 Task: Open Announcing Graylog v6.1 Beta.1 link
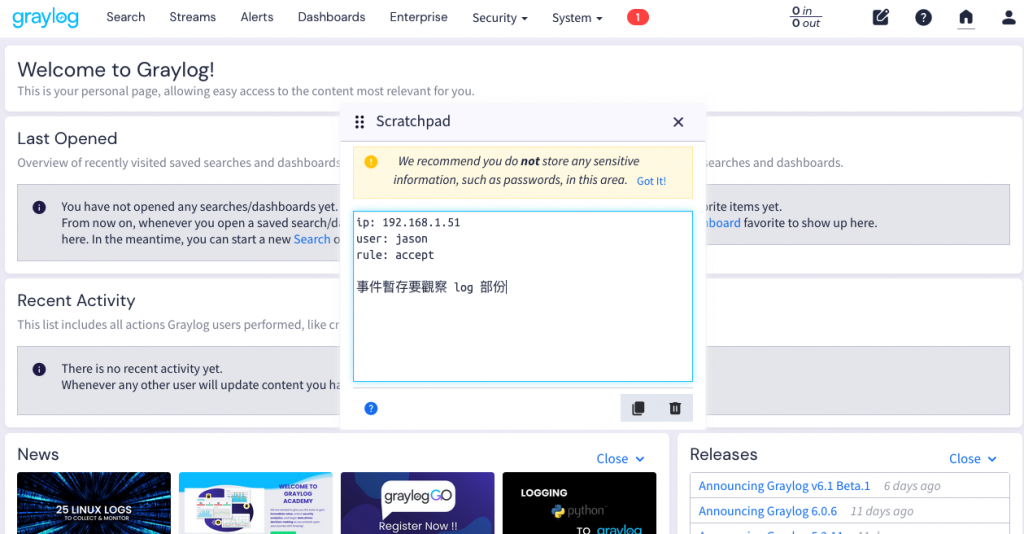(x=784, y=486)
